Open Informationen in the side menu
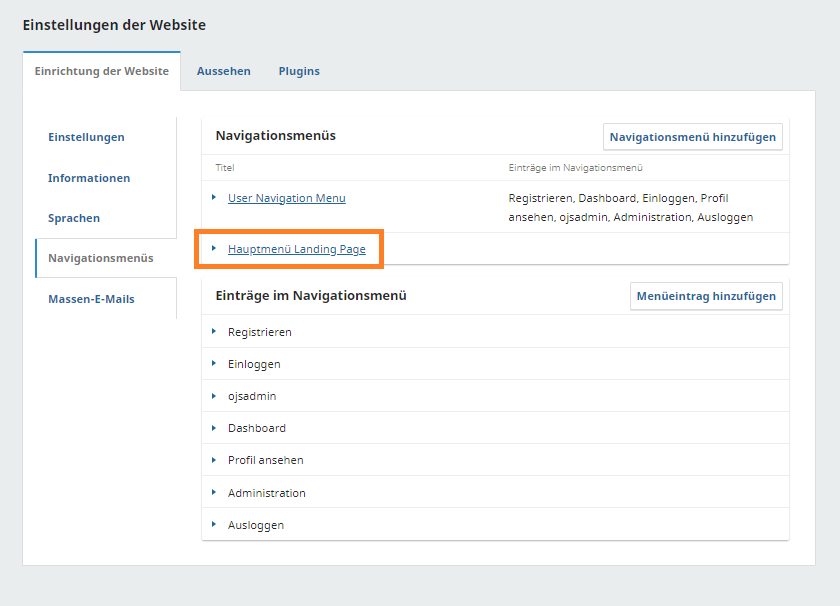The width and height of the screenshot is (840, 606). coord(89,178)
